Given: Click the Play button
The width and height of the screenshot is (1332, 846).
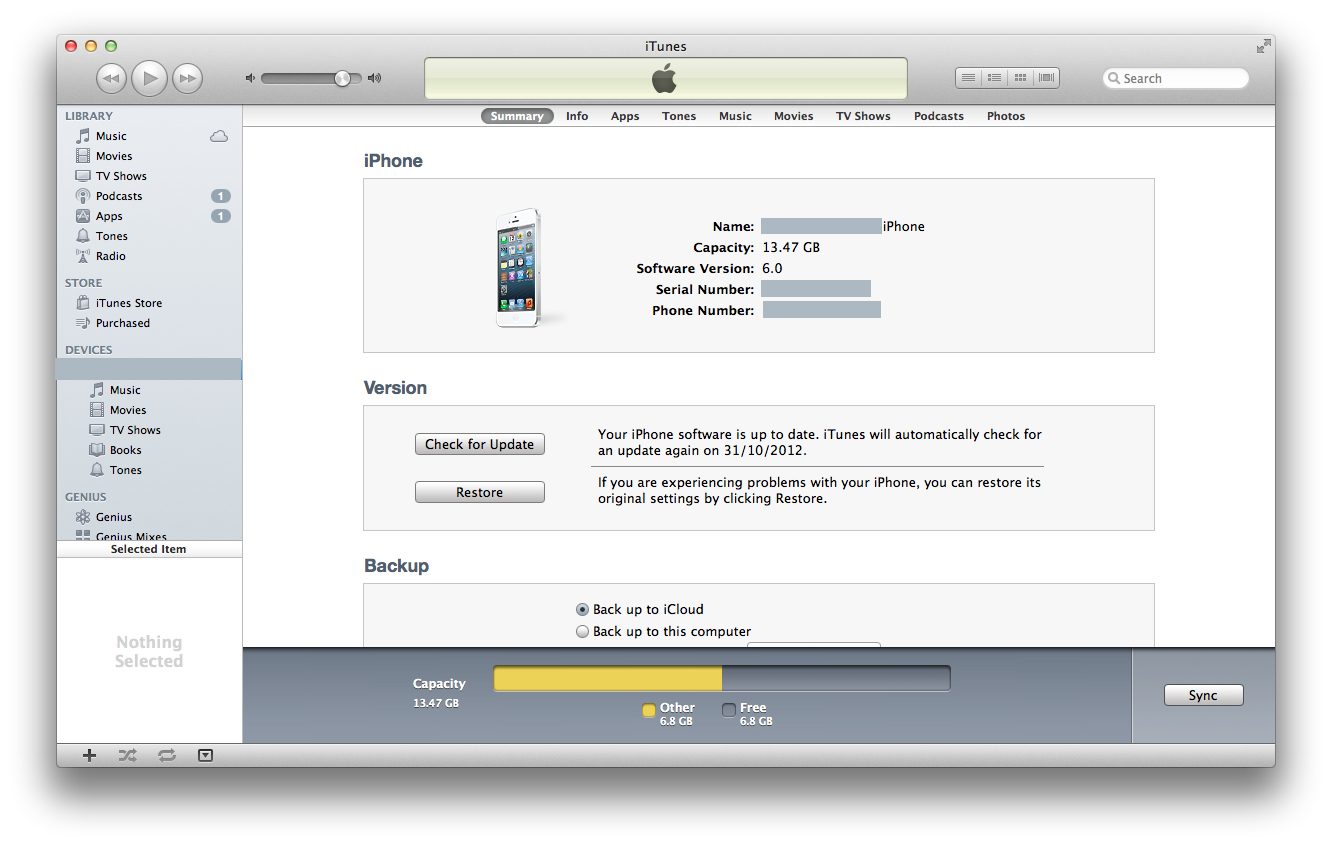Looking at the screenshot, I should click(x=149, y=78).
